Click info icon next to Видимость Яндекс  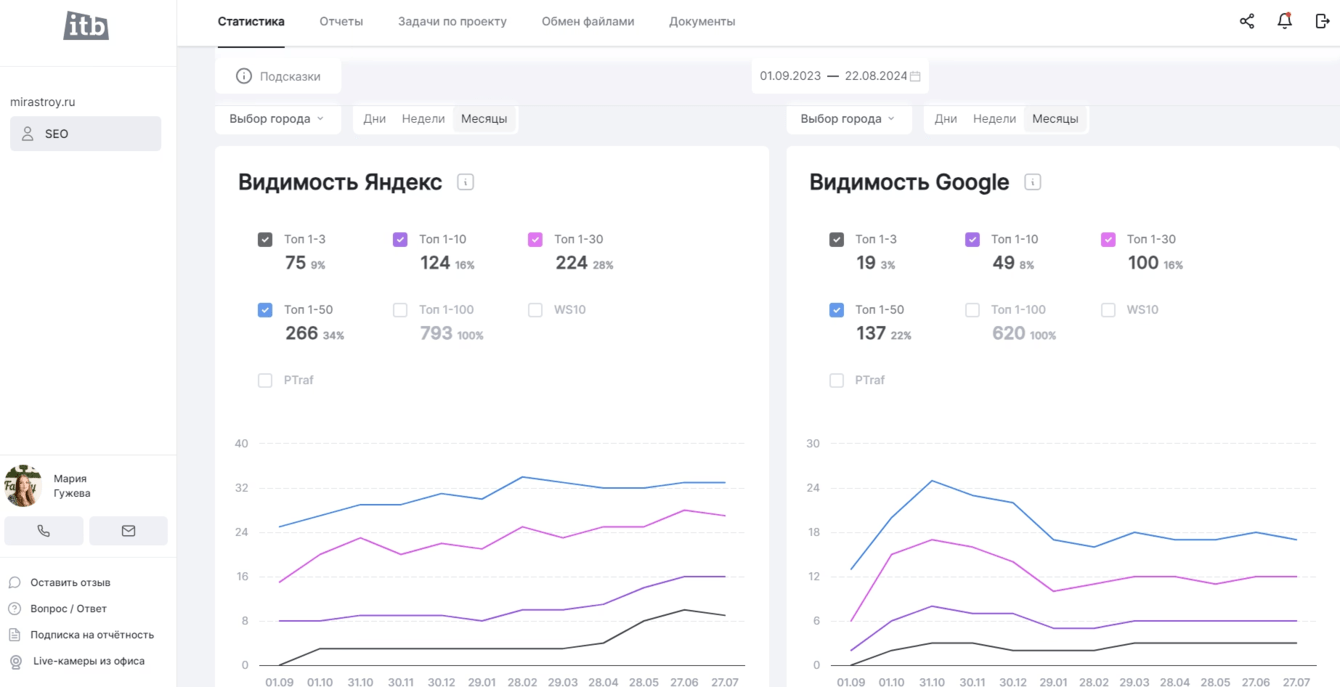(465, 182)
